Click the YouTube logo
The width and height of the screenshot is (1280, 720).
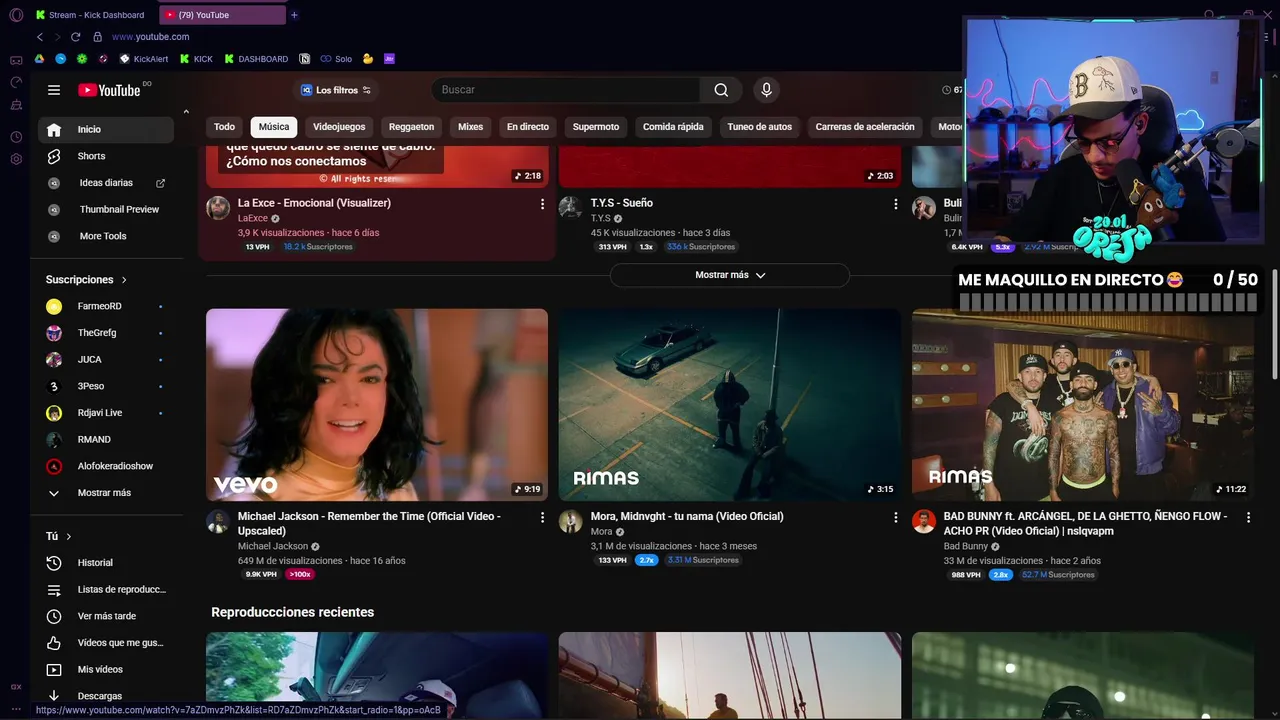(x=109, y=90)
